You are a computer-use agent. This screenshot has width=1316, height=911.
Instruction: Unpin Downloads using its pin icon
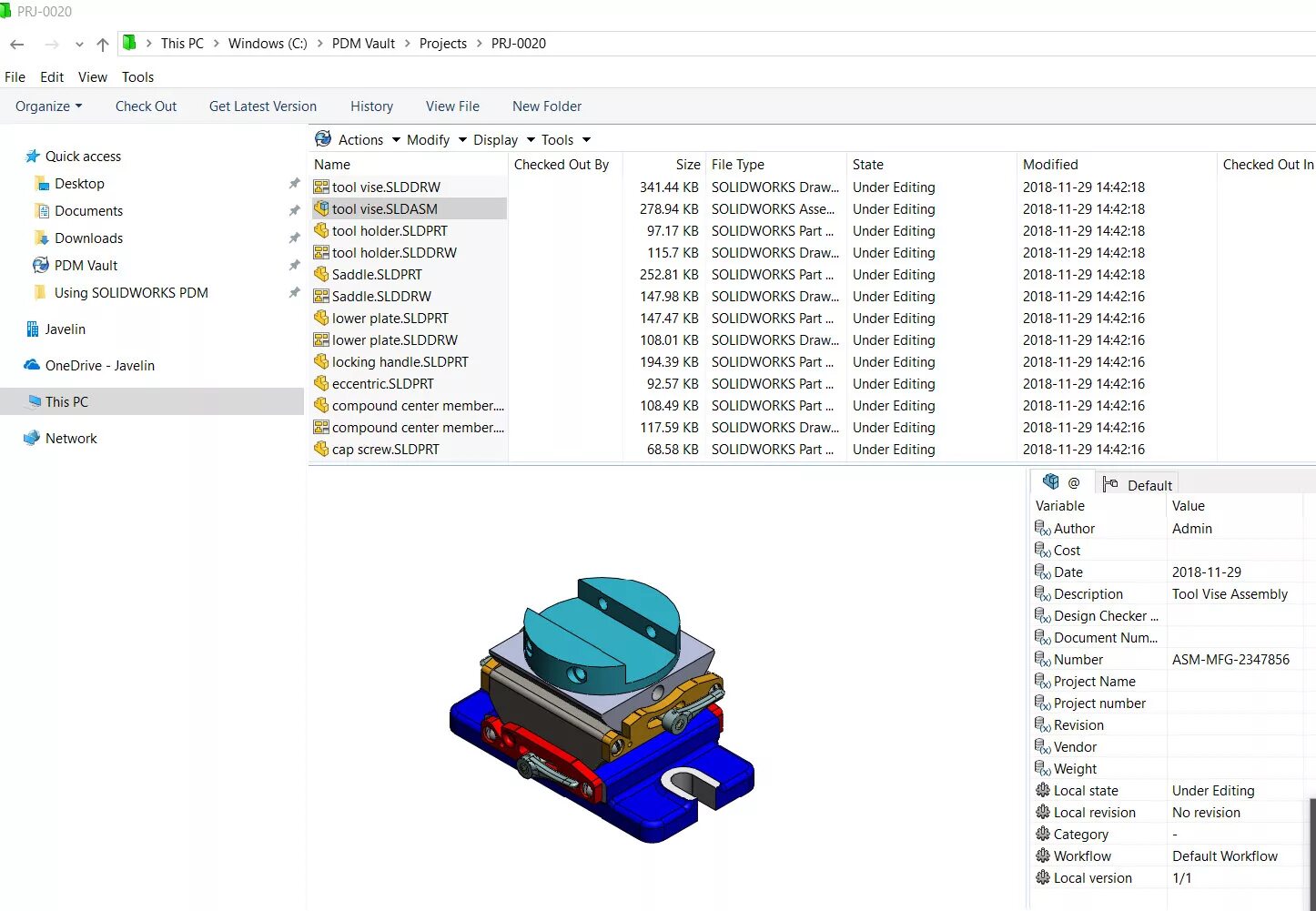click(294, 238)
